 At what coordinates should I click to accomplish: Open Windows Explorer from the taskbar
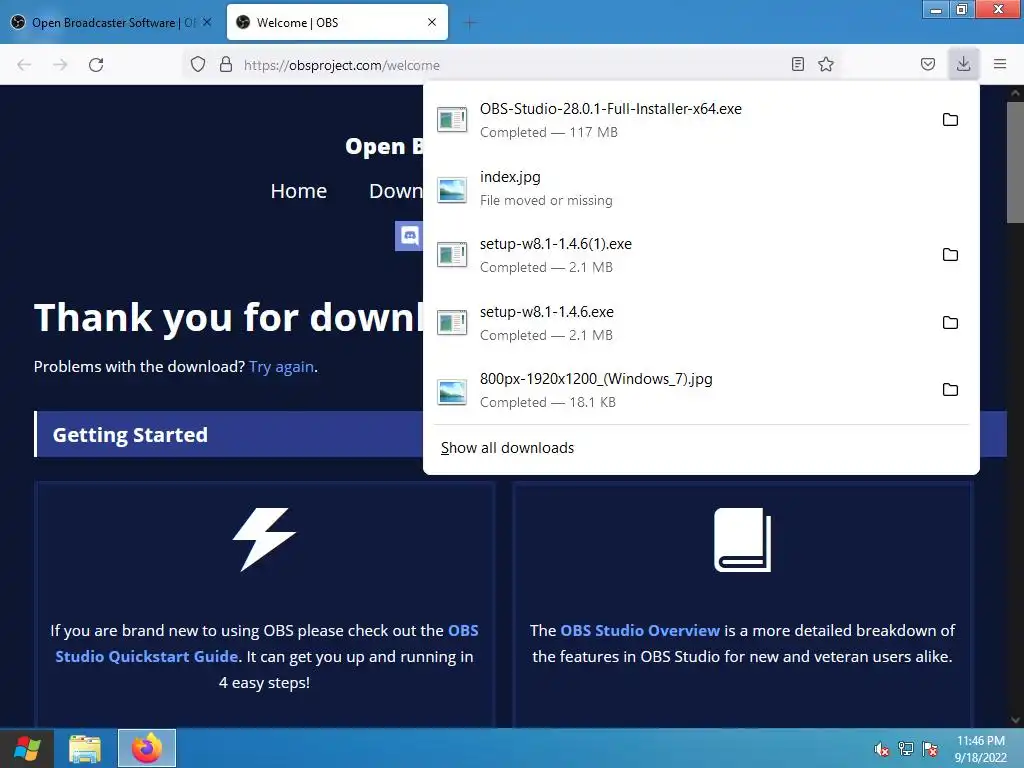click(x=85, y=748)
